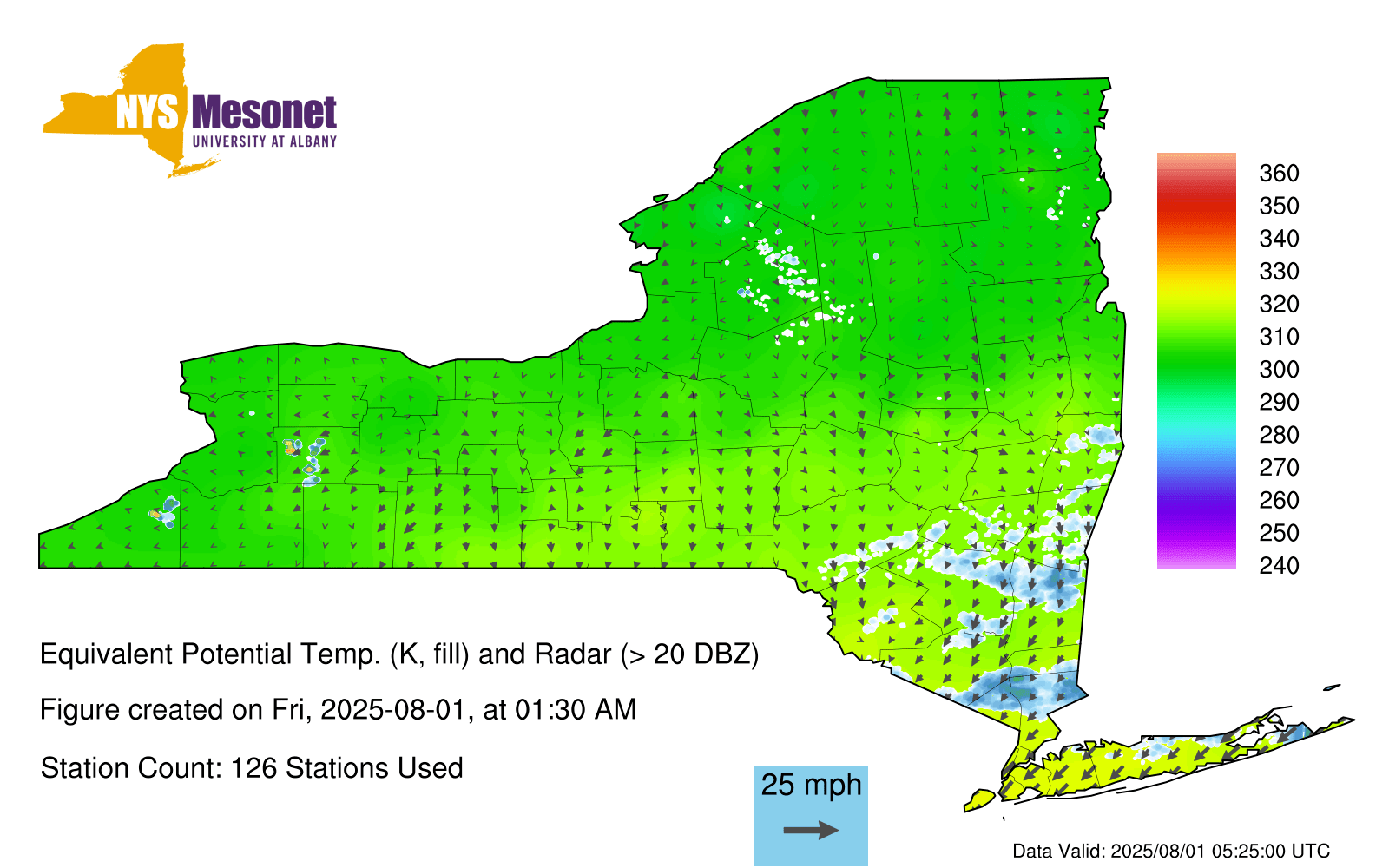Screen dimensions: 1389x868
Task: Click the '25 mph' legend label
Action: pos(811,785)
